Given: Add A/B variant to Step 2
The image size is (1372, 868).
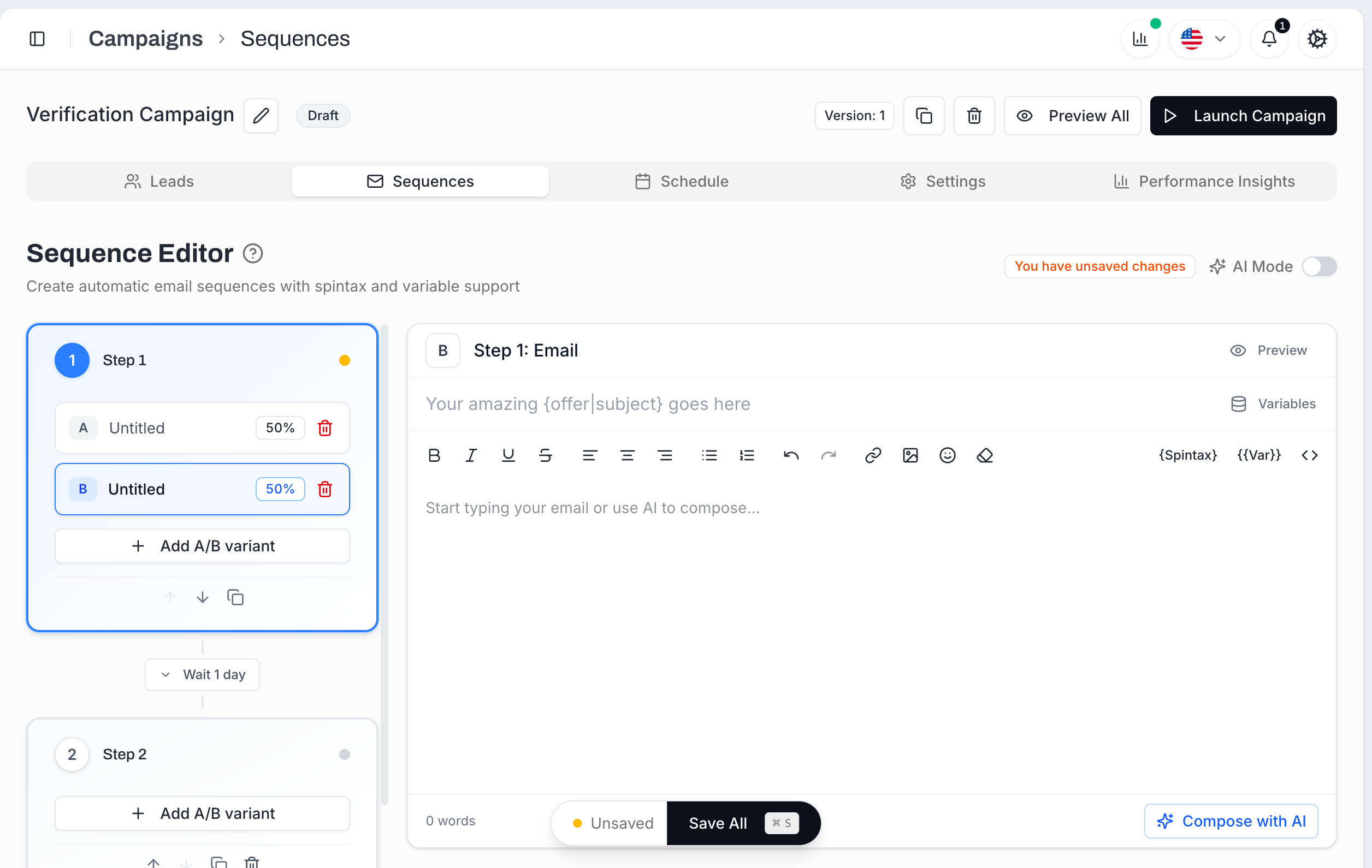Looking at the screenshot, I should click(x=202, y=813).
